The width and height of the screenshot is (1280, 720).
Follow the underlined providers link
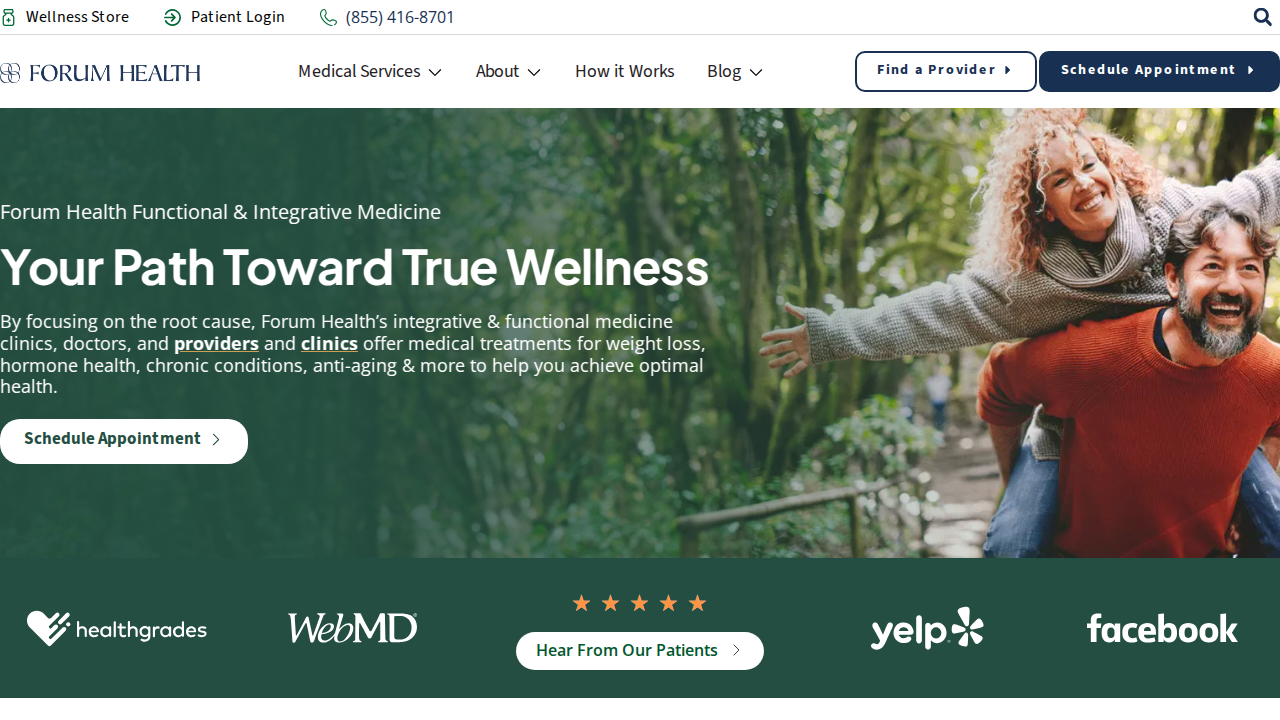coord(216,344)
